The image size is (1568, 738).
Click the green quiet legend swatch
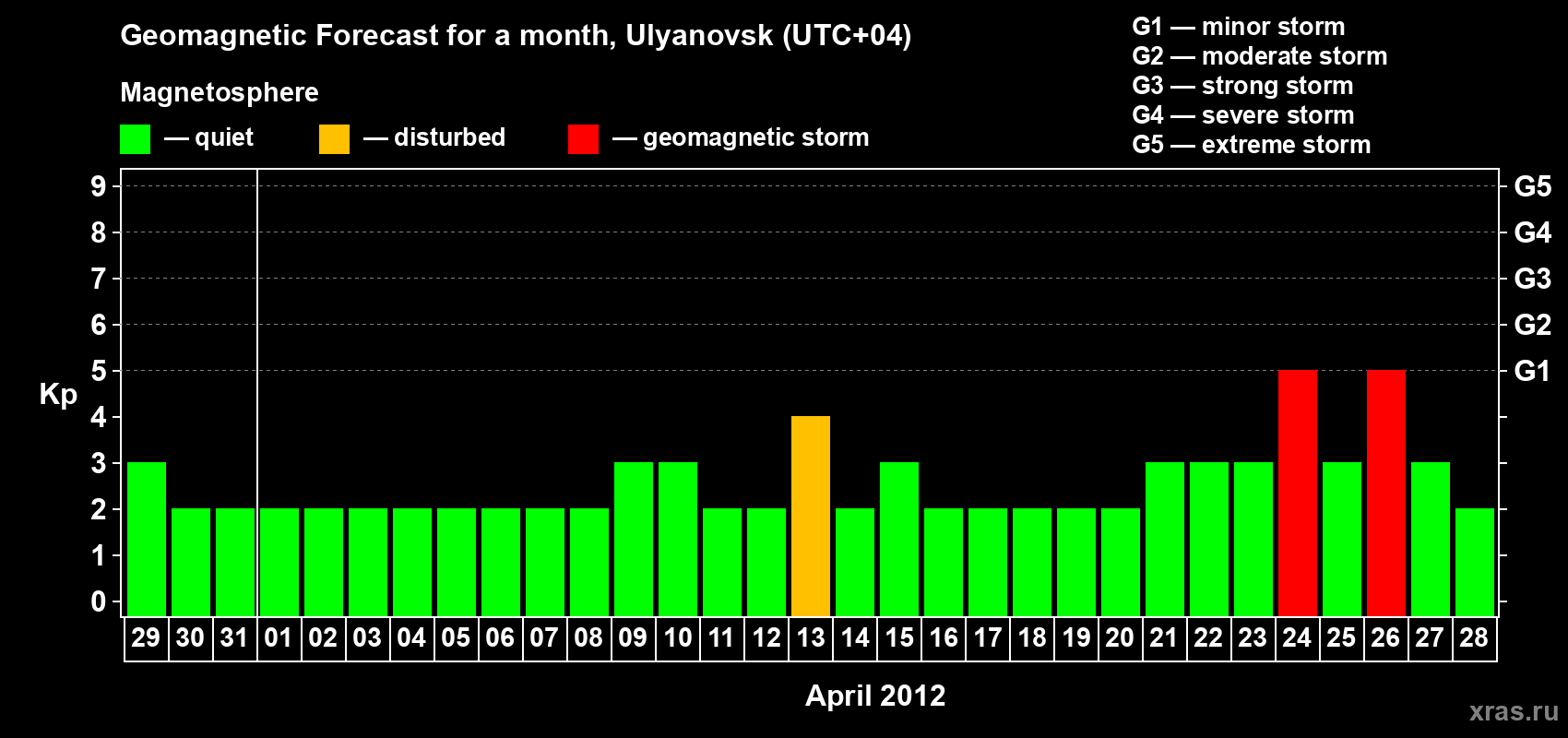(135, 139)
